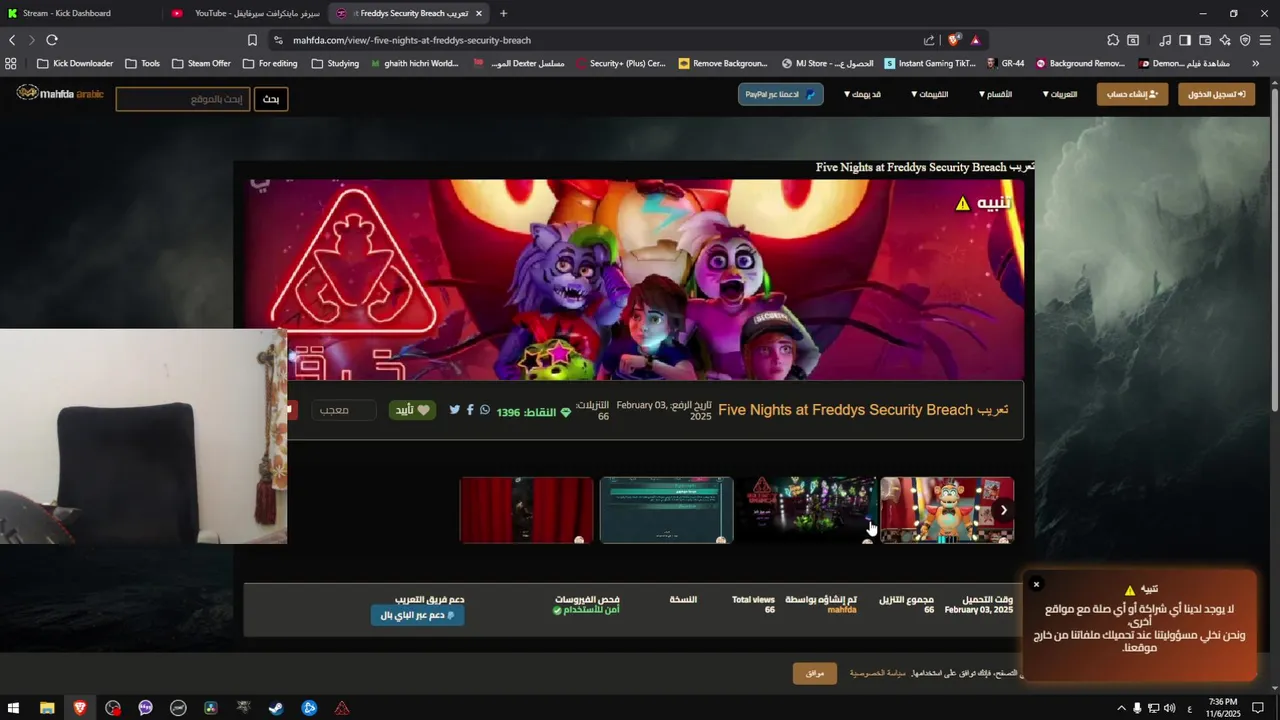Open Steam from the taskbar
Image resolution: width=1280 pixels, height=720 pixels.
(276, 708)
